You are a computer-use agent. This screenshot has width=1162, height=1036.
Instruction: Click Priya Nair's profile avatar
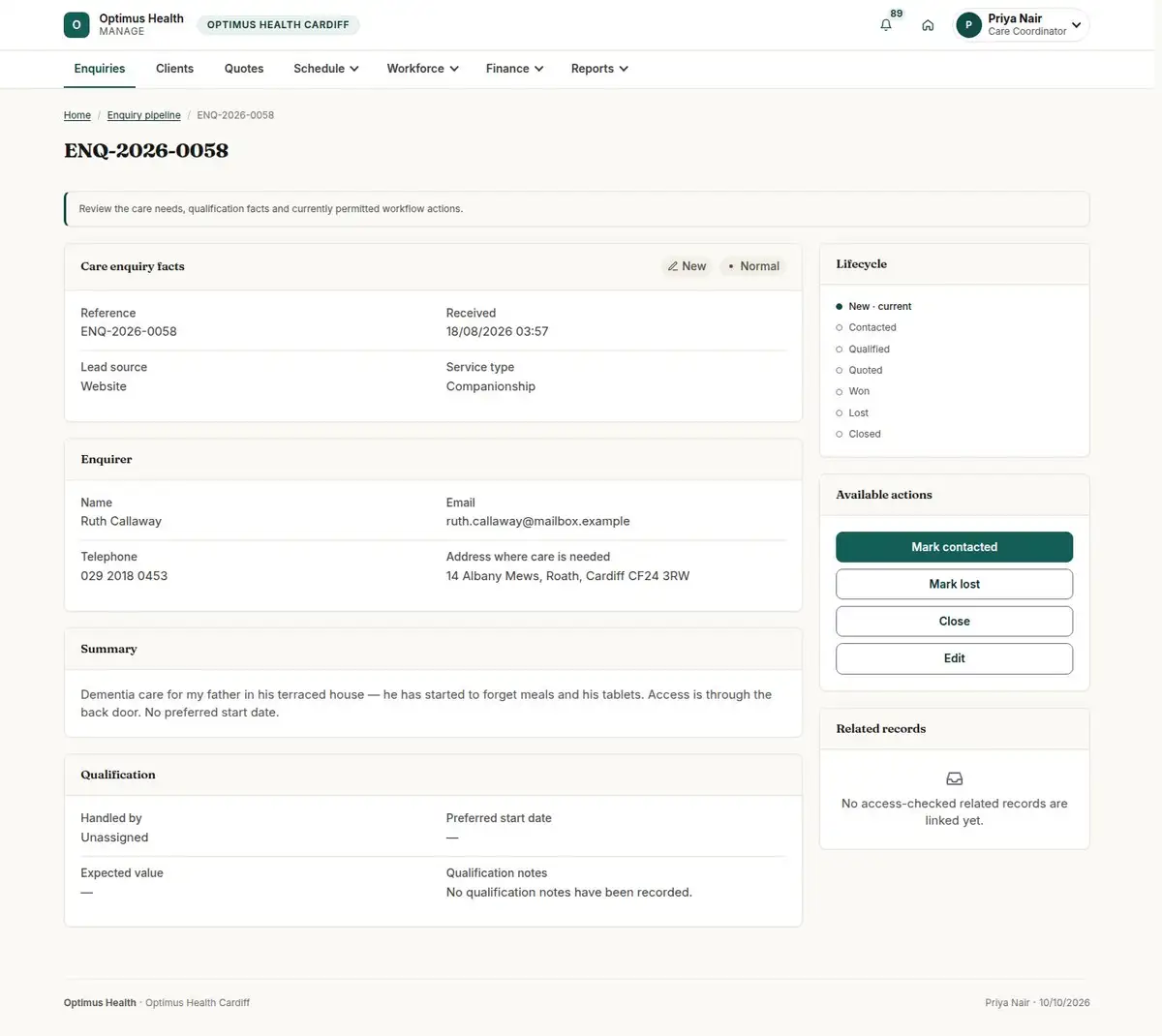click(968, 25)
